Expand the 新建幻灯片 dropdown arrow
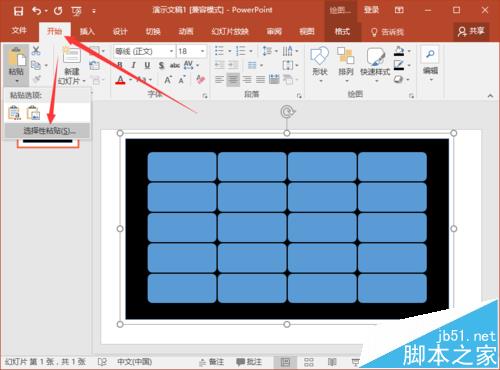Screen dimensions: 500x370 click(84, 81)
